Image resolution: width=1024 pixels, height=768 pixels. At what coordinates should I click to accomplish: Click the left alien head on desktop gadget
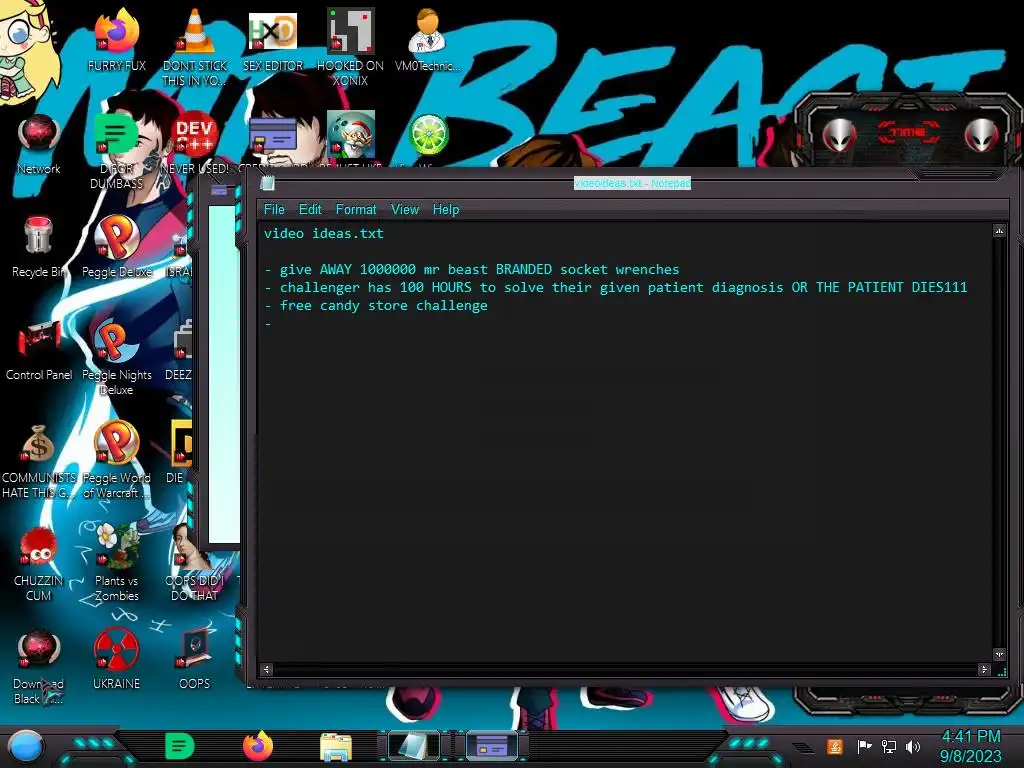point(839,135)
